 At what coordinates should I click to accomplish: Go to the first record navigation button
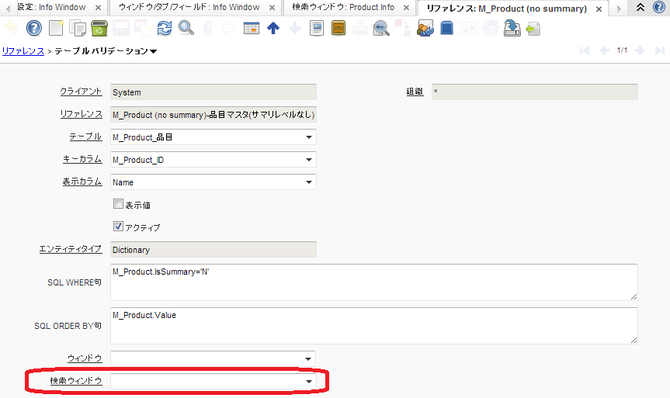tap(585, 51)
